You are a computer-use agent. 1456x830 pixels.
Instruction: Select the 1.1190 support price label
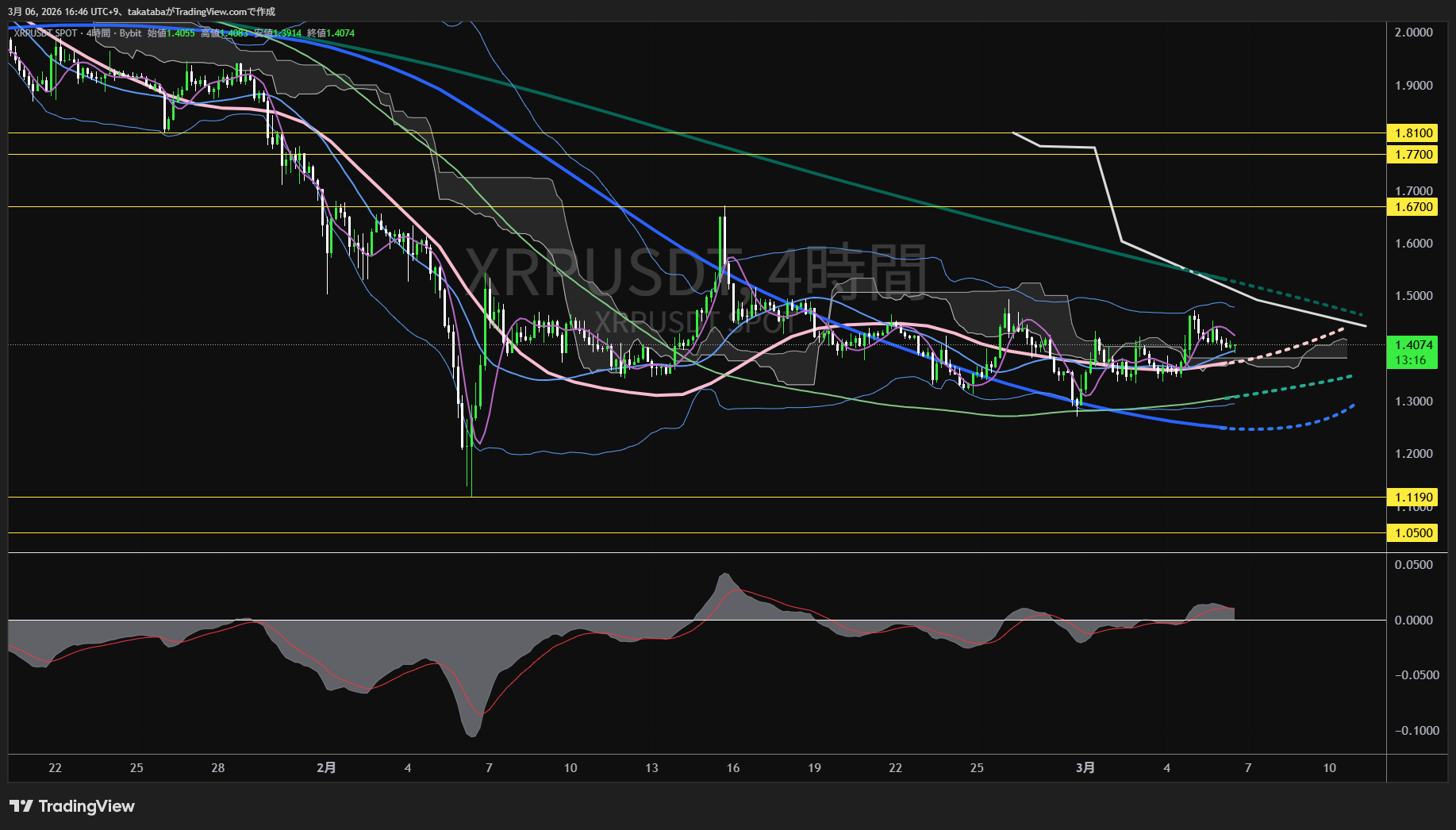point(1413,498)
